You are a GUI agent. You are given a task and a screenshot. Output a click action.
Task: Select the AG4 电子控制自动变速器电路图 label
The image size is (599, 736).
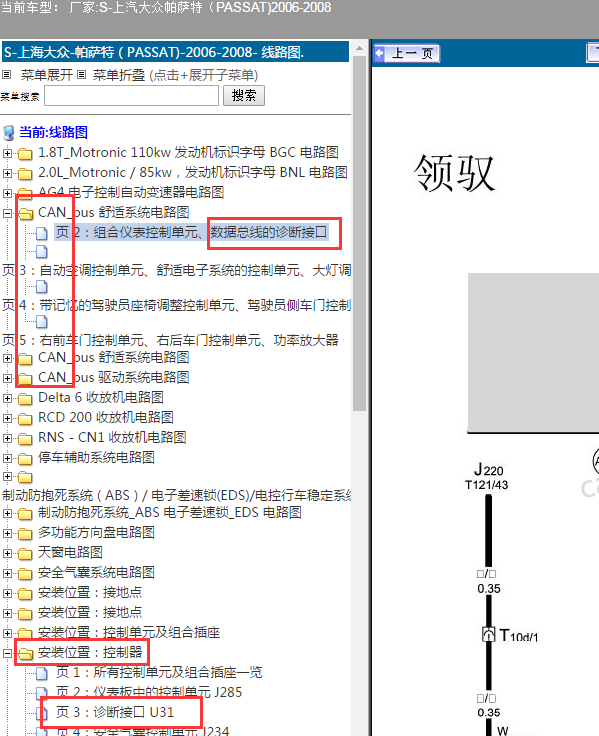point(131,192)
